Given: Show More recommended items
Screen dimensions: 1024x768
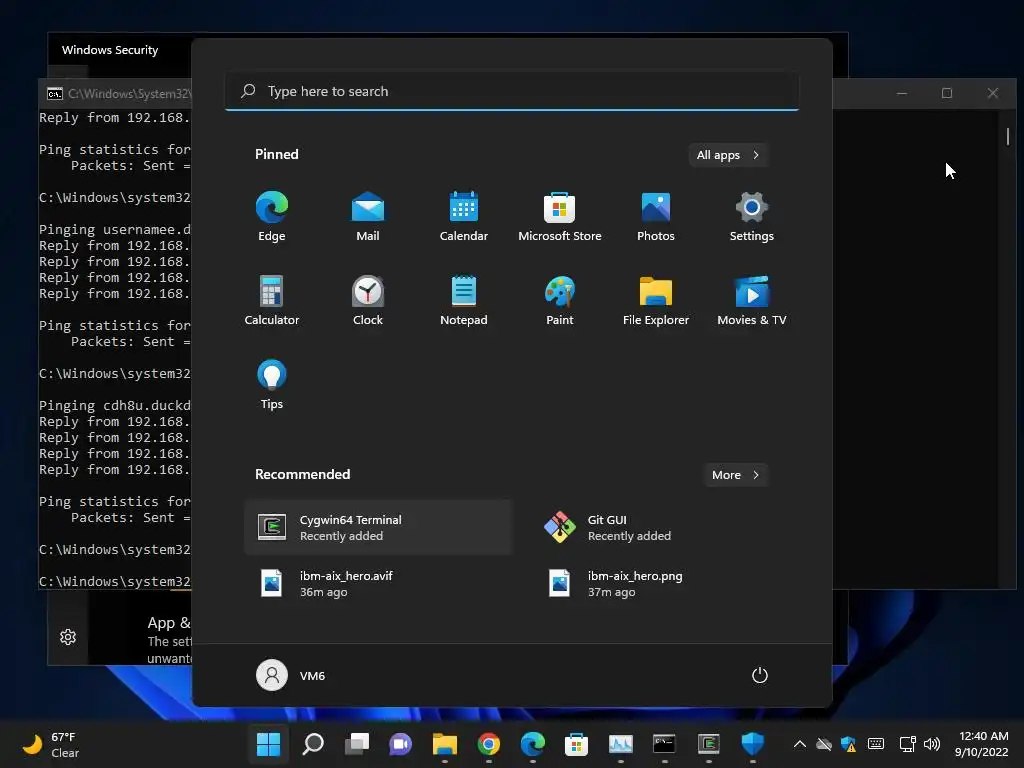Looking at the screenshot, I should [x=736, y=475].
